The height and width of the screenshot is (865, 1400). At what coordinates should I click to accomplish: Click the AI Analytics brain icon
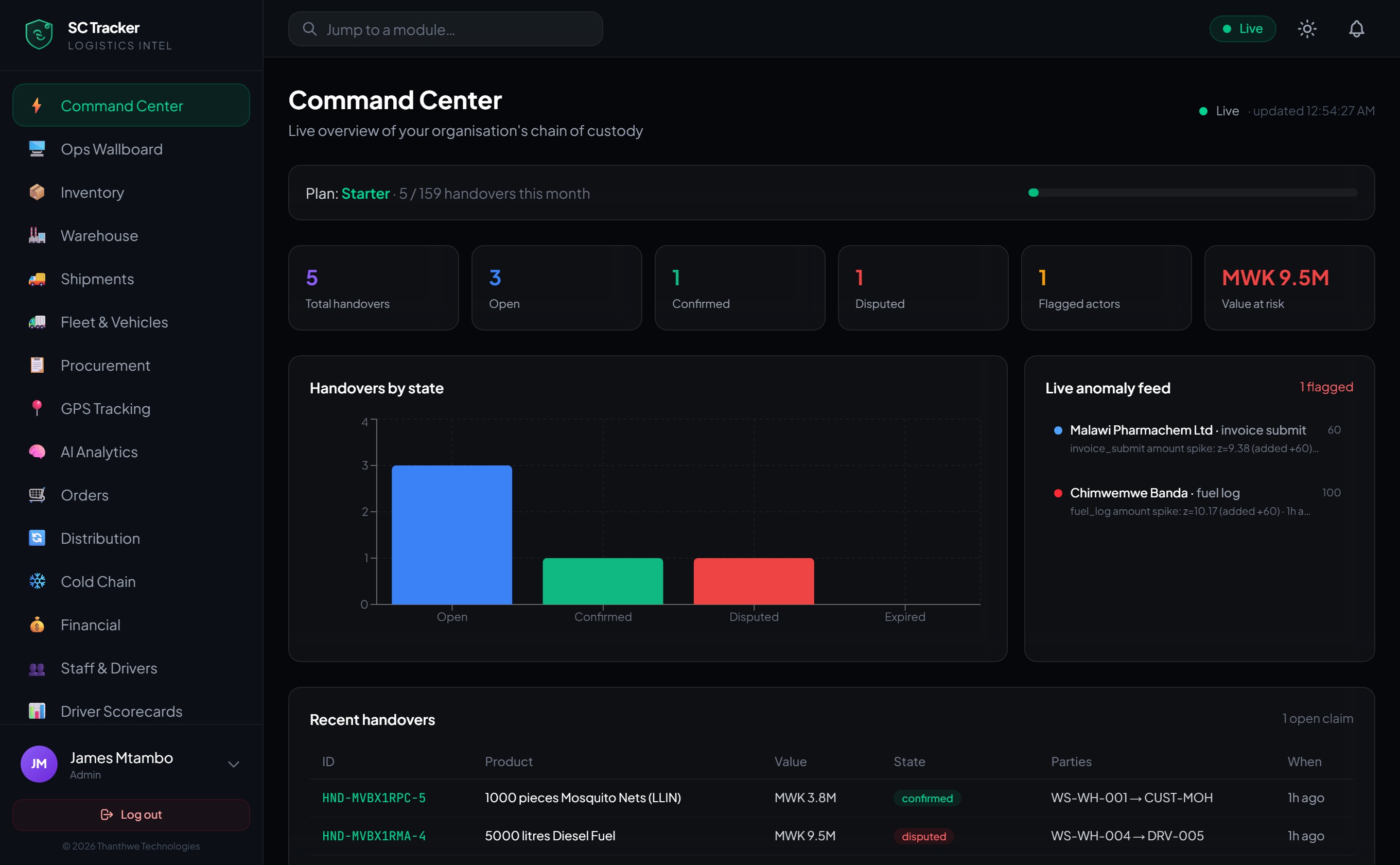point(37,452)
